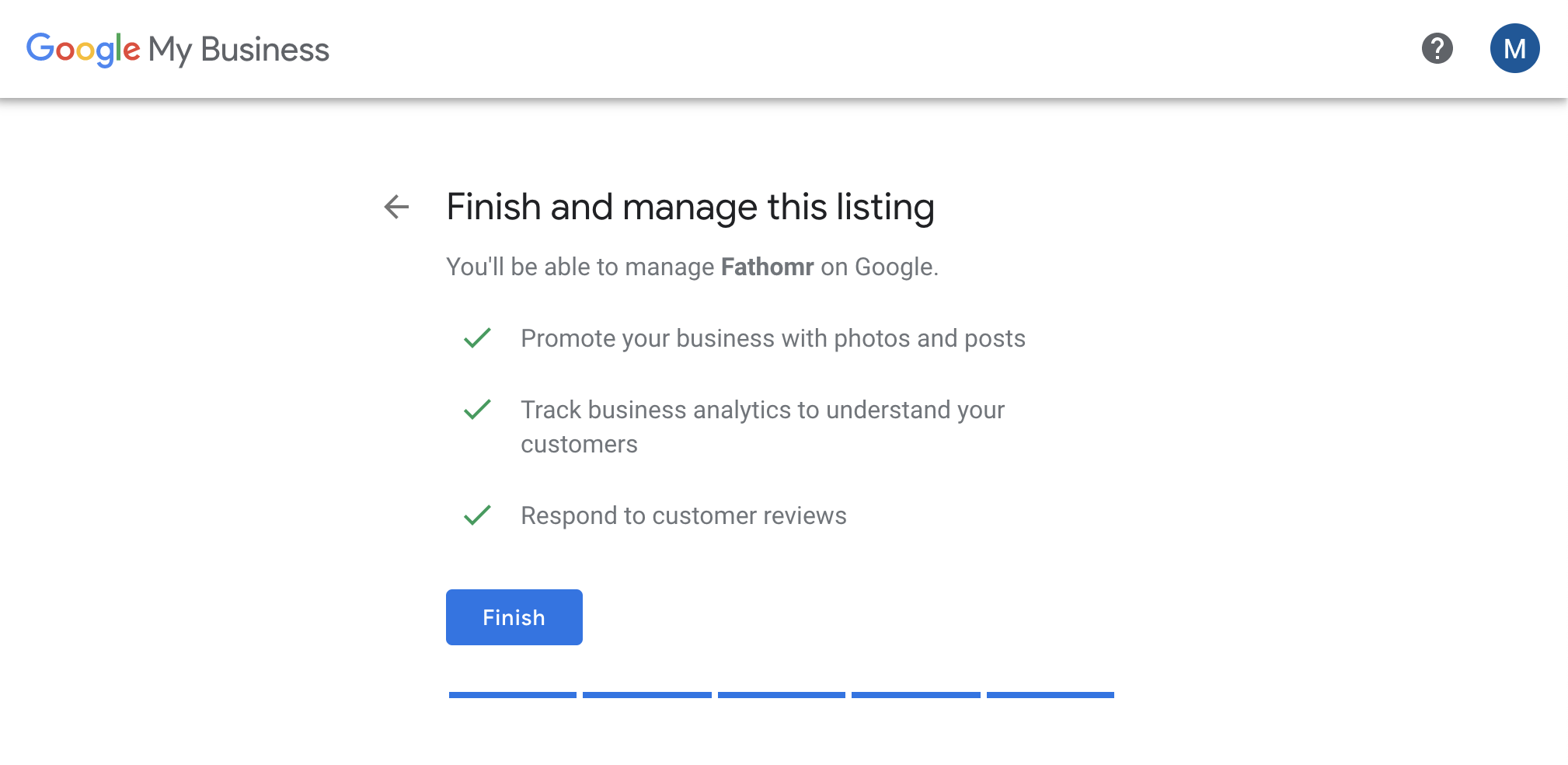Click the first progress bar segment

click(x=513, y=695)
